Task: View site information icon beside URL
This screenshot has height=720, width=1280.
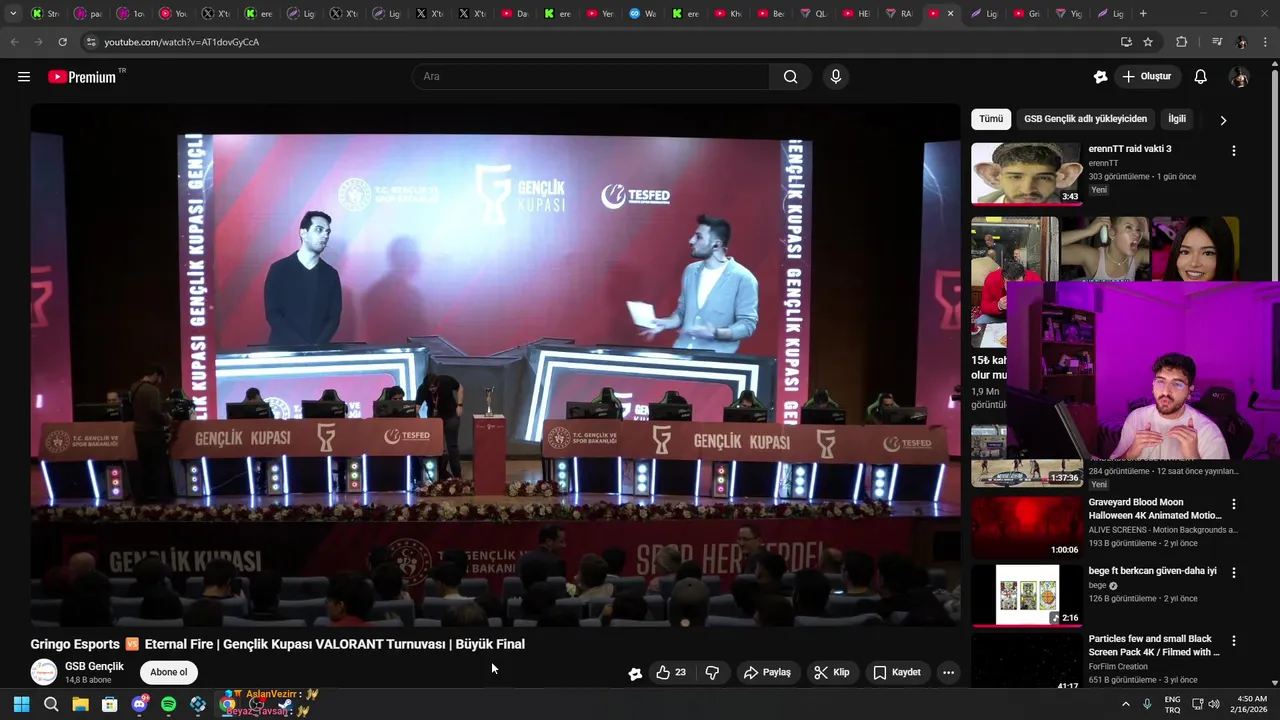Action: [x=91, y=42]
